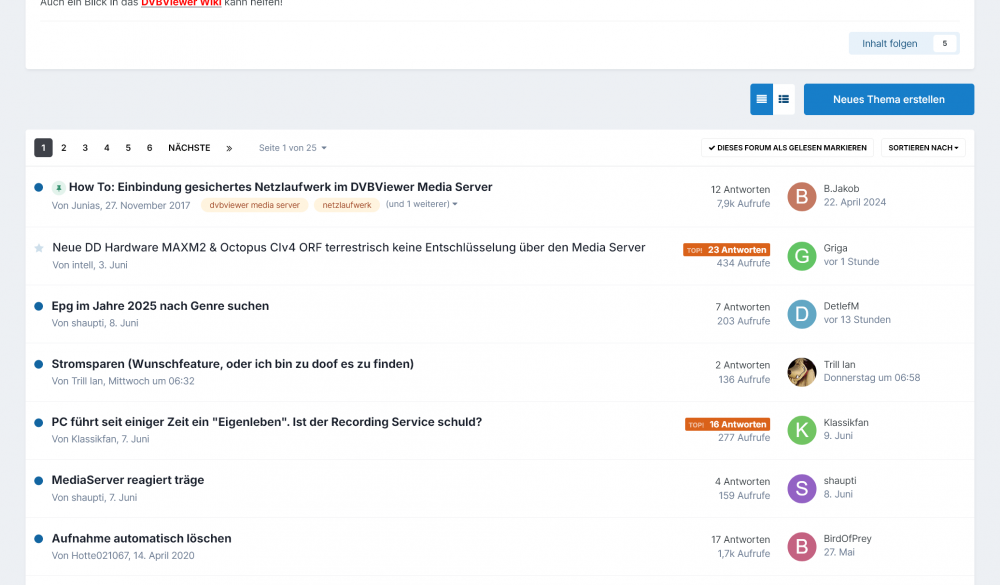
Task: Expand the '(und 1 weiterer)' tag list
Action: pos(420,204)
